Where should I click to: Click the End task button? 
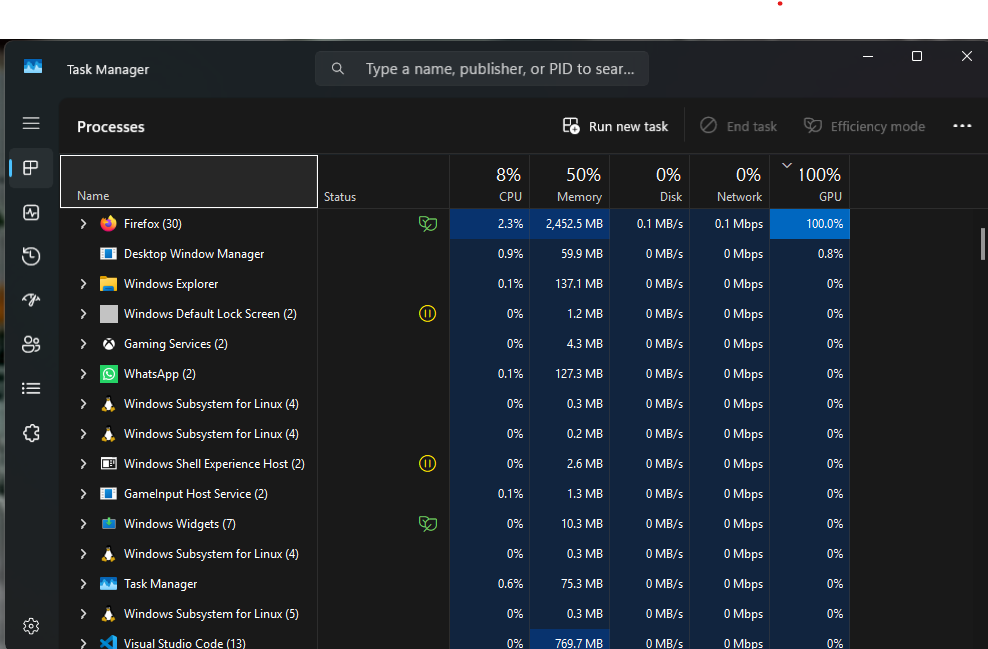point(738,127)
